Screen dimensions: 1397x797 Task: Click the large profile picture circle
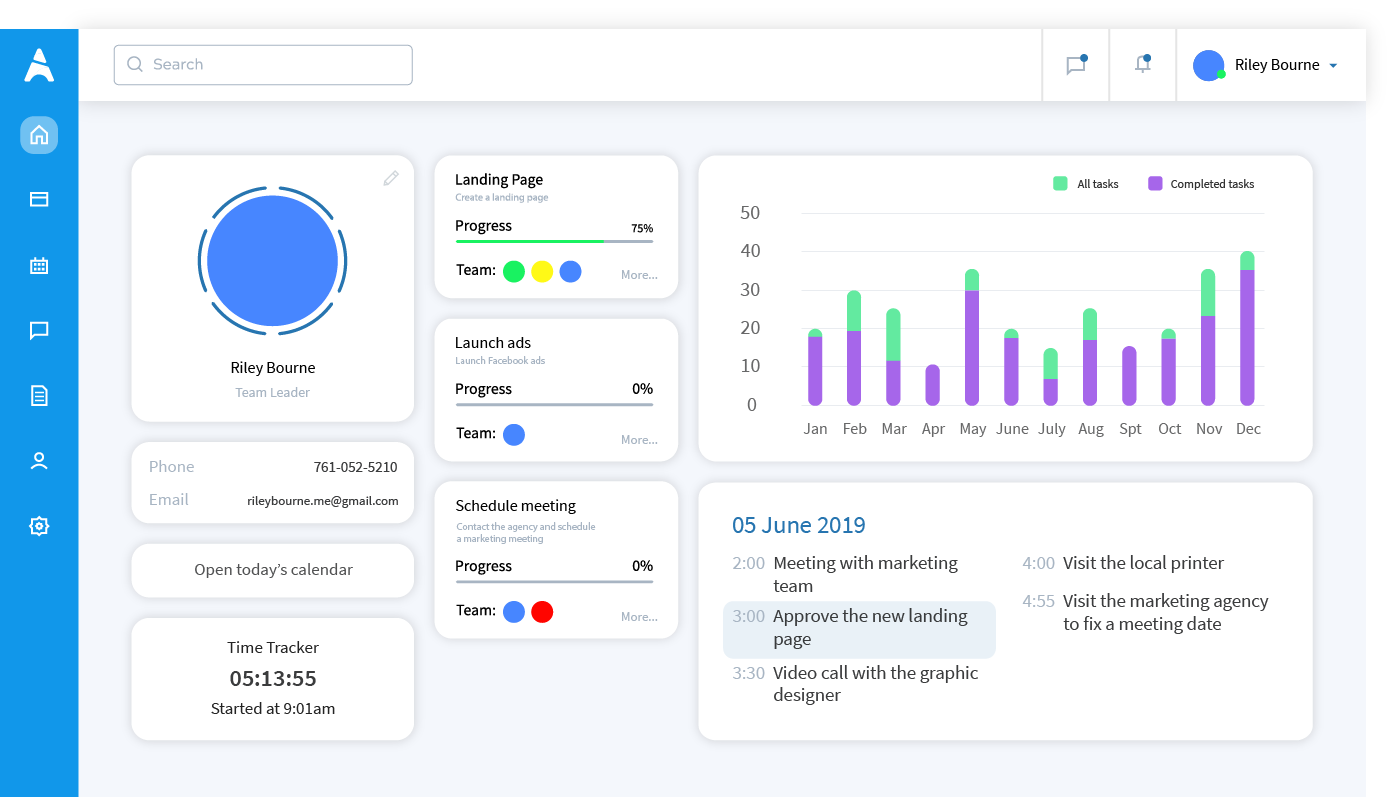(x=272, y=260)
